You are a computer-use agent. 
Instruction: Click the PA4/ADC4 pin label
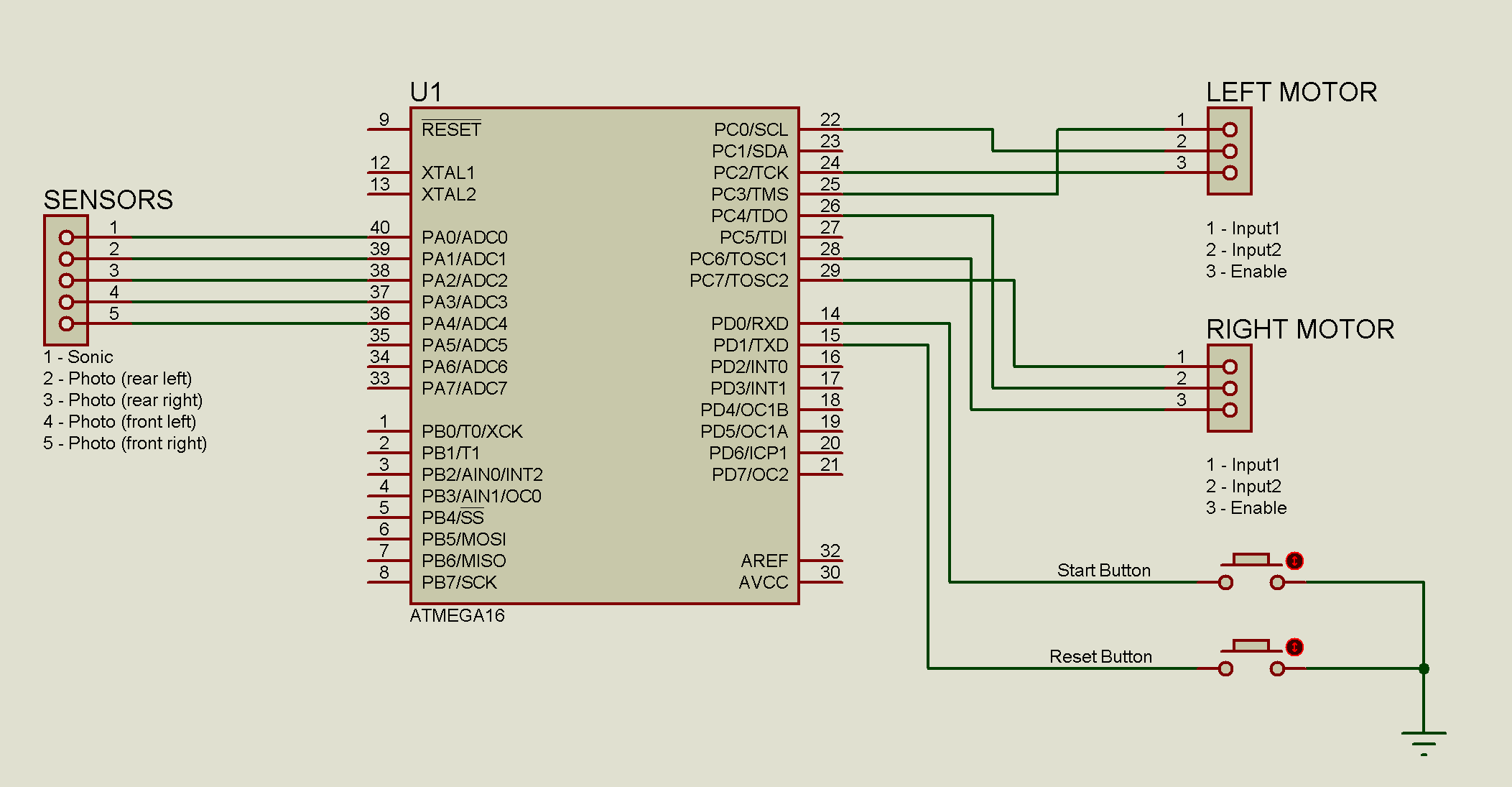(465, 323)
